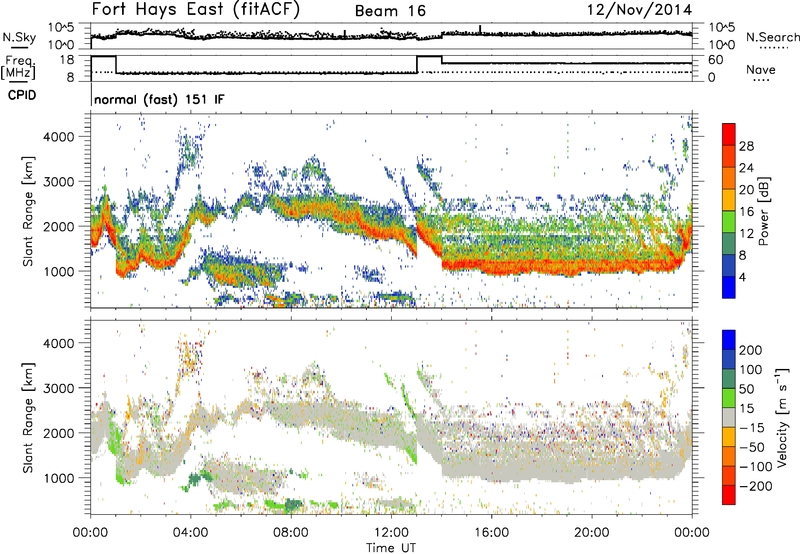Screen dimensions: 800x554
Task: Click the 'N.Search' legend label
Action: 772,37
